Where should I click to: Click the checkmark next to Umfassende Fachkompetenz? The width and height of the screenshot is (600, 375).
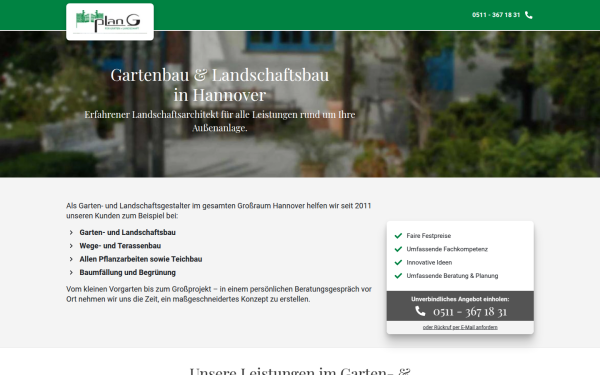[x=398, y=249]
